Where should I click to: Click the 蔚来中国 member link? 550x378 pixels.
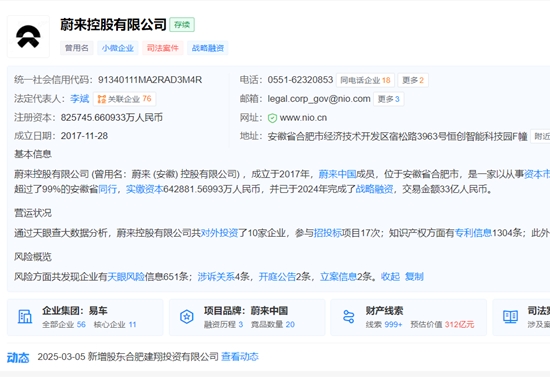pyautogui.click(x=337, y=174)
